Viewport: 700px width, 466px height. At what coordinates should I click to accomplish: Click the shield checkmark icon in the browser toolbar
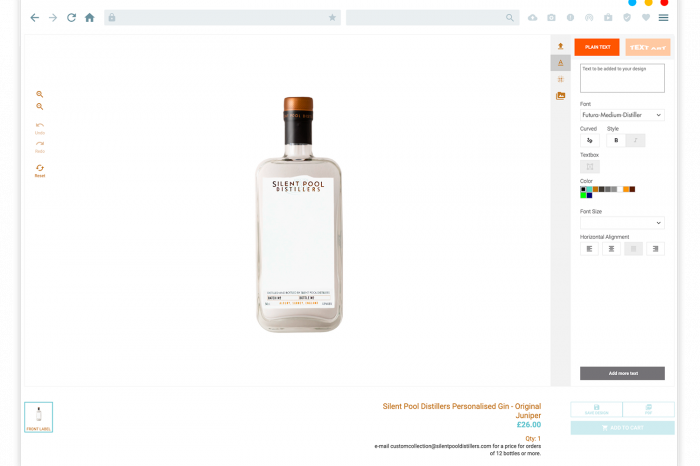point(627,18)
